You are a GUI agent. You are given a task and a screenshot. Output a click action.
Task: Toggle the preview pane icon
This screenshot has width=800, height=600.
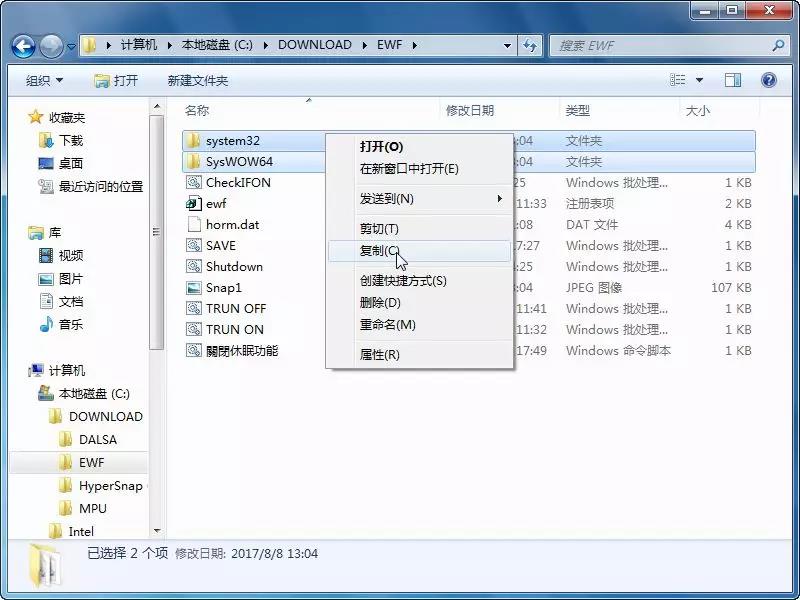click(733, 80)
